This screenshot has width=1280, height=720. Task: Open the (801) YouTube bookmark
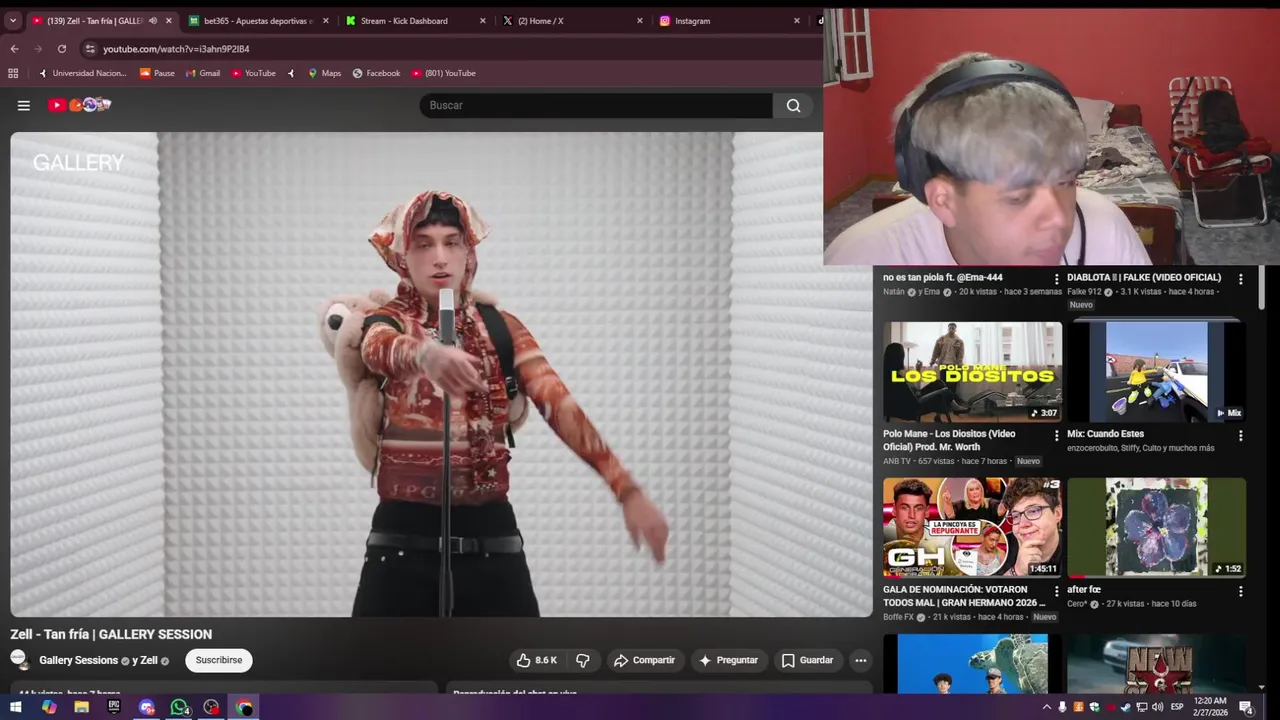pyautogui.click(x=443, y=73)
